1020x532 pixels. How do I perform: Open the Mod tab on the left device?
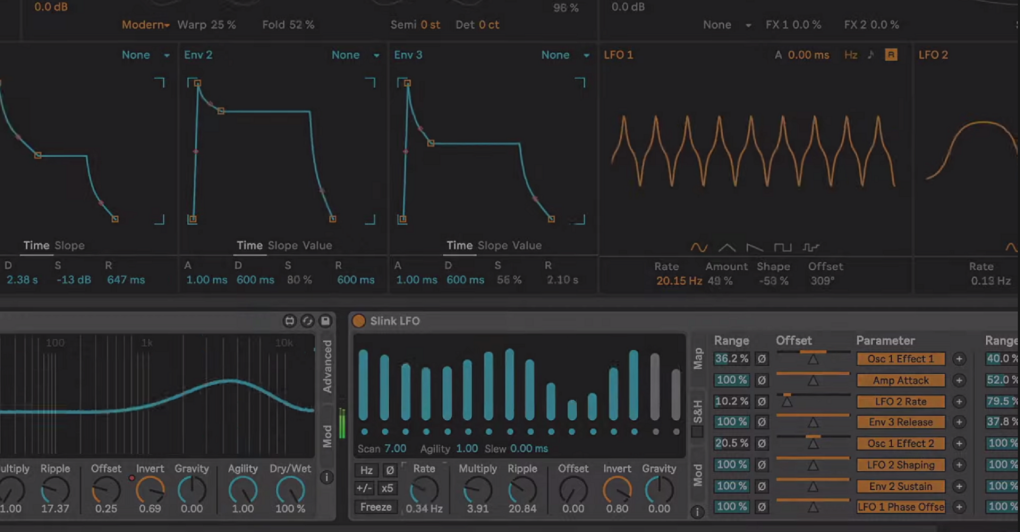click(x=327, y=436)
